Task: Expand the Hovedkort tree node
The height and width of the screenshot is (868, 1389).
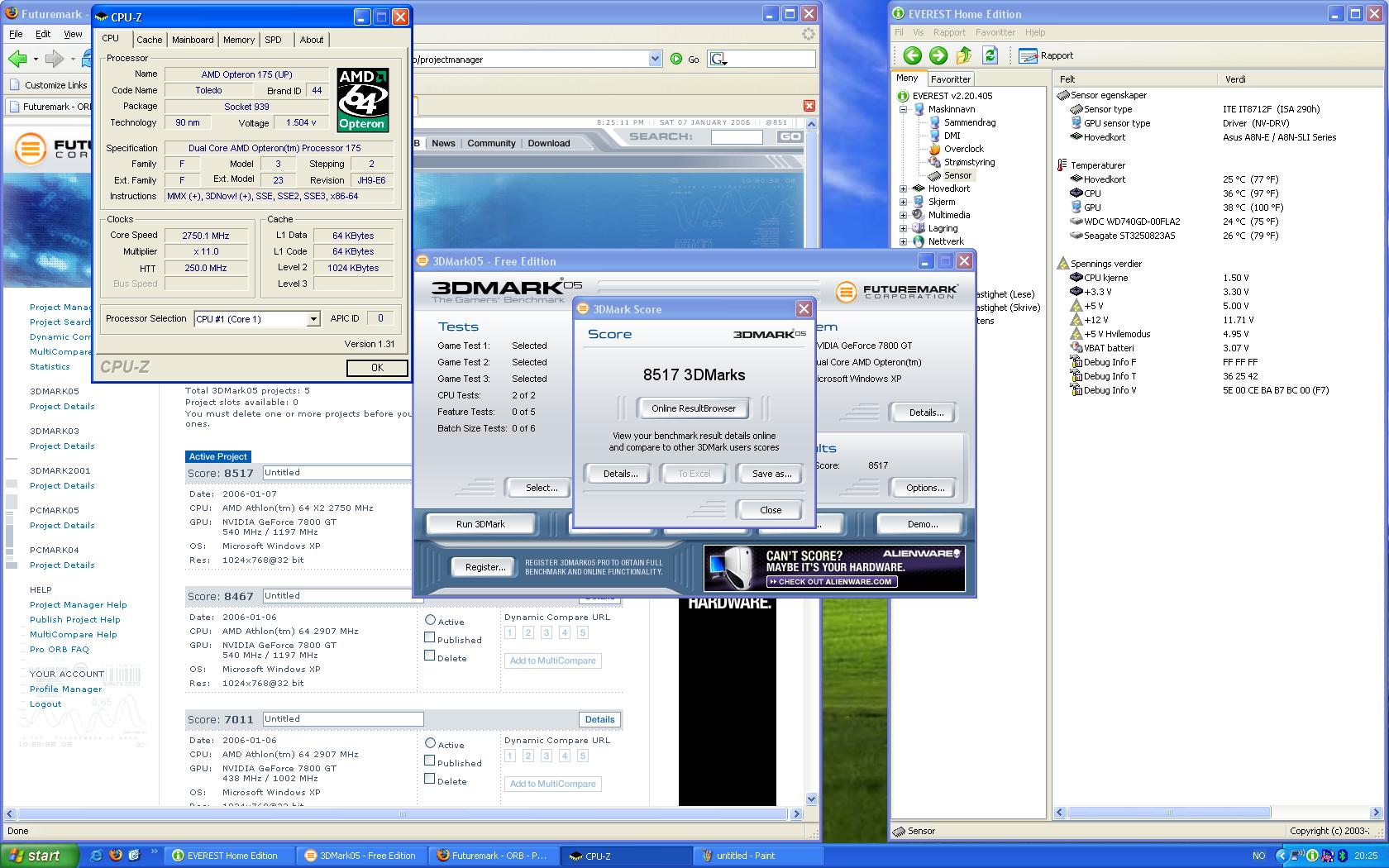Action: coord(903,188)
